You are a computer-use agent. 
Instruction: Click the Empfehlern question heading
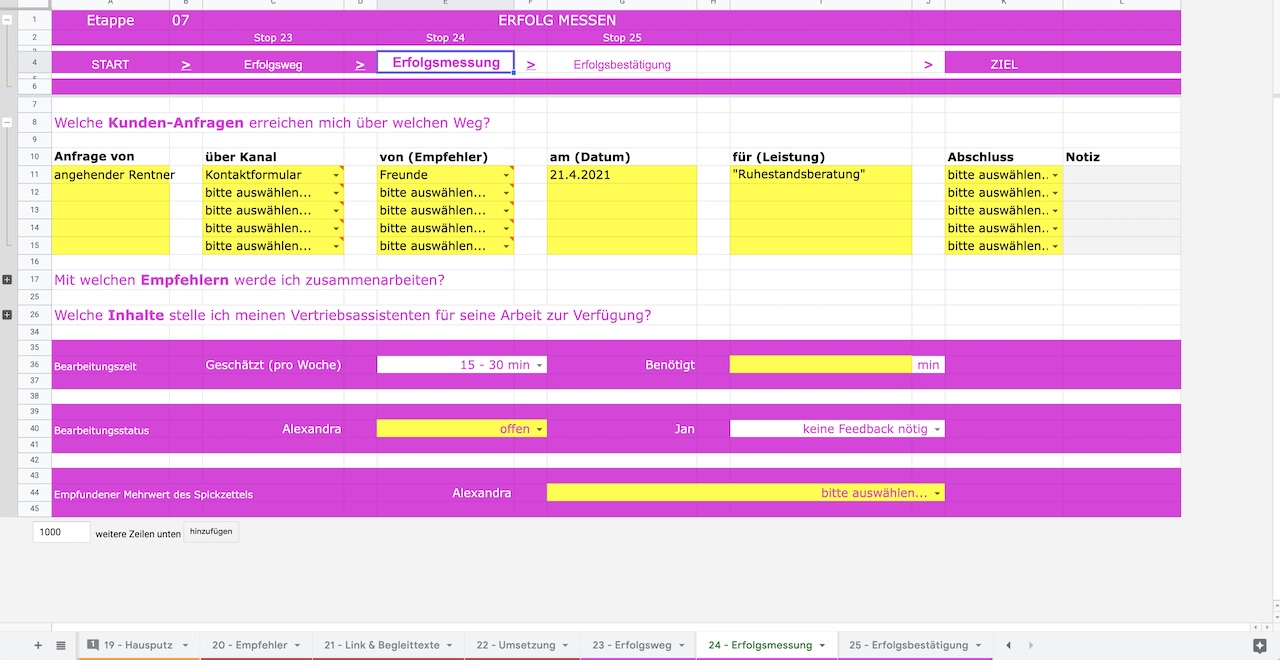pyautogui.click(x=249, y=280)
